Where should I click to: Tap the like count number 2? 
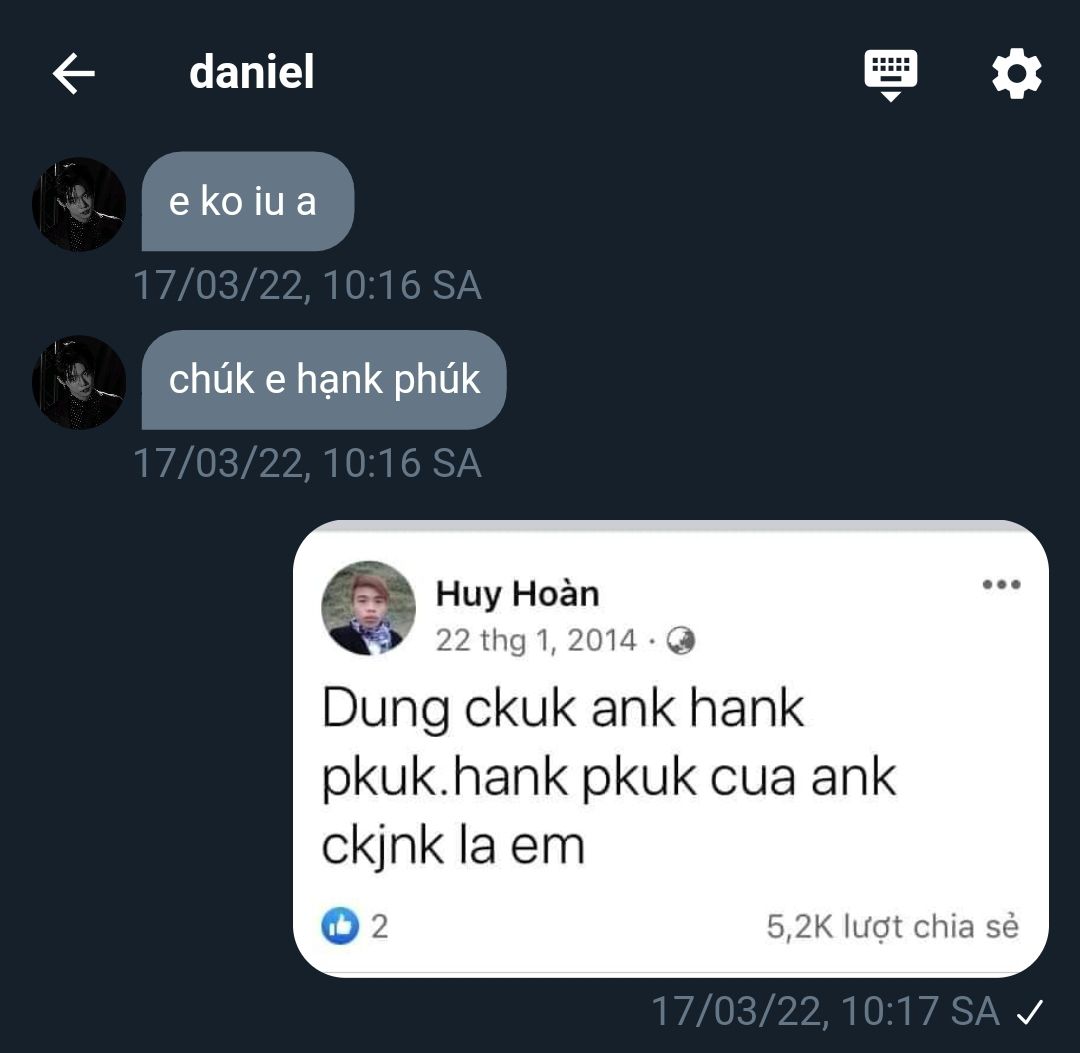click(x=380, y=926)
